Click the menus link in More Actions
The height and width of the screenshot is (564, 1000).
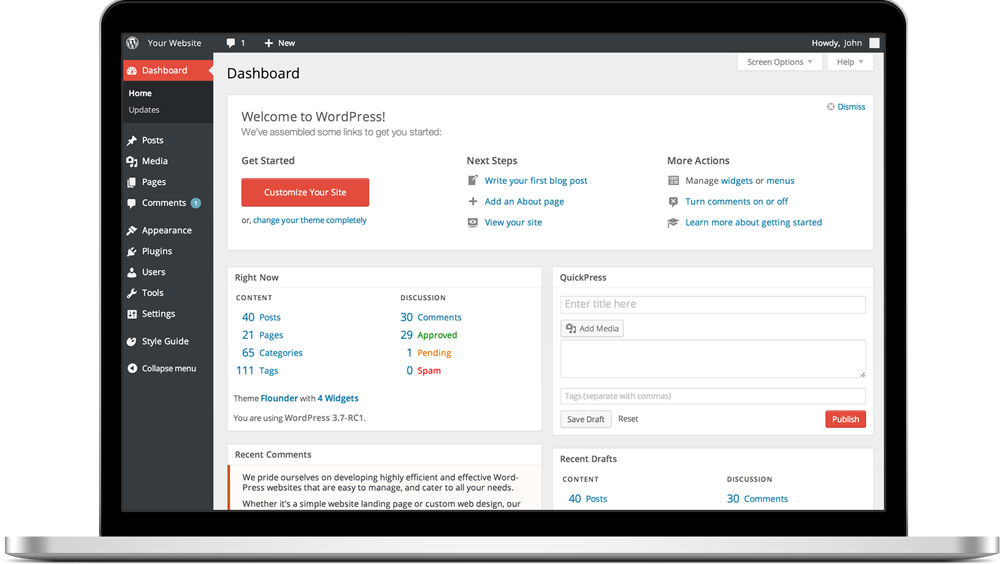[781, 181]
